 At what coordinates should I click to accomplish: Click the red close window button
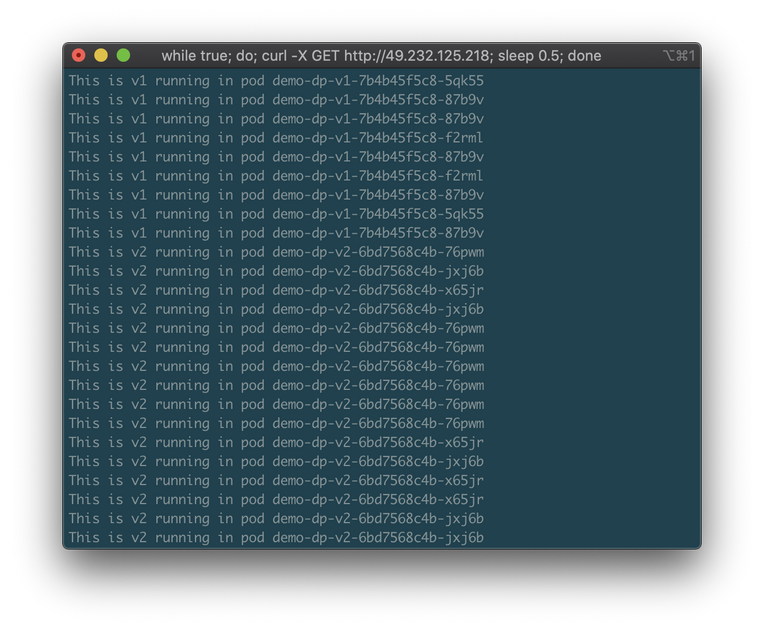tap(79, 56)
